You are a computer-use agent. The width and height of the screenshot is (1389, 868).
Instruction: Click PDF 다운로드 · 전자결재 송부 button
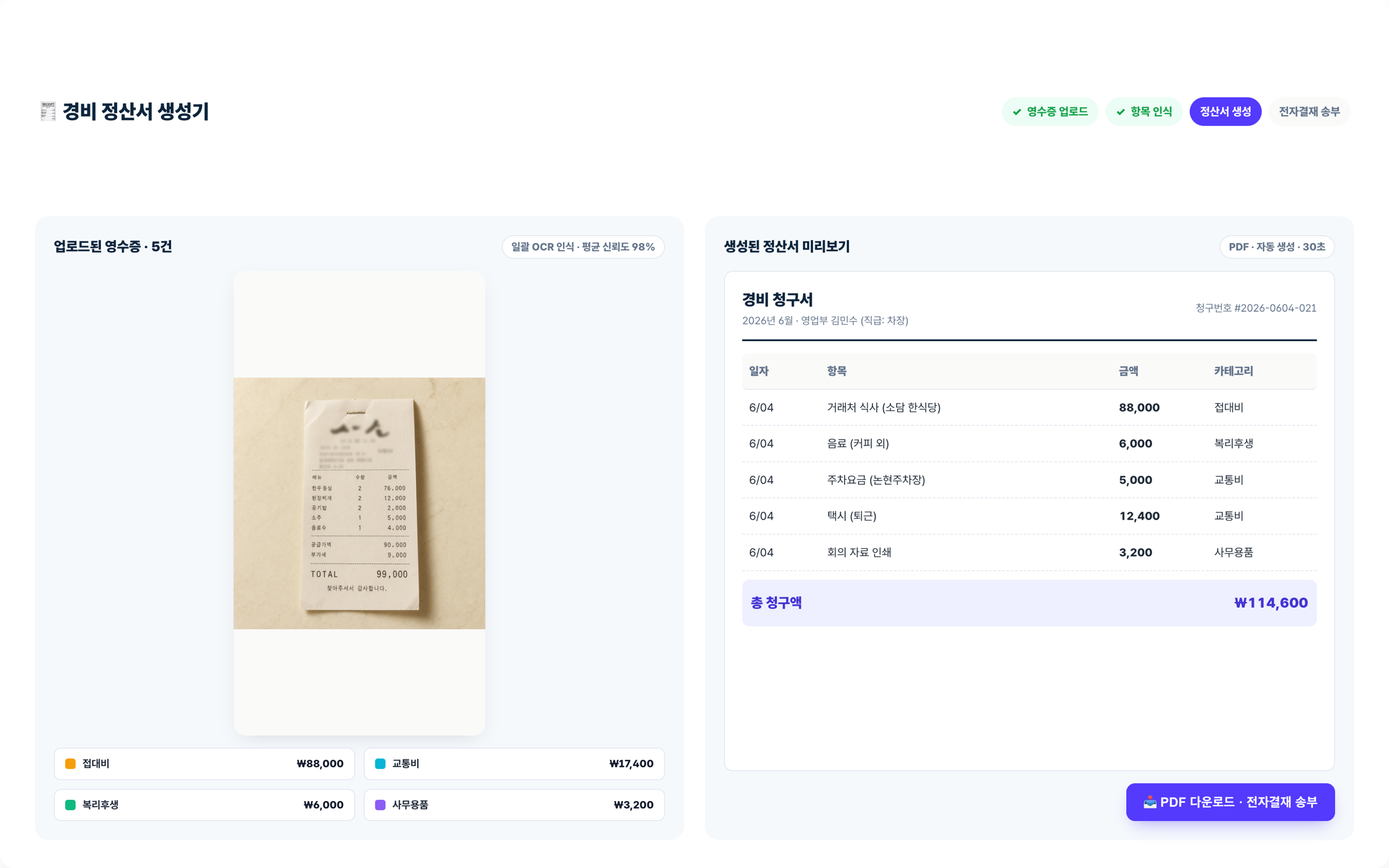point(1230,802)
